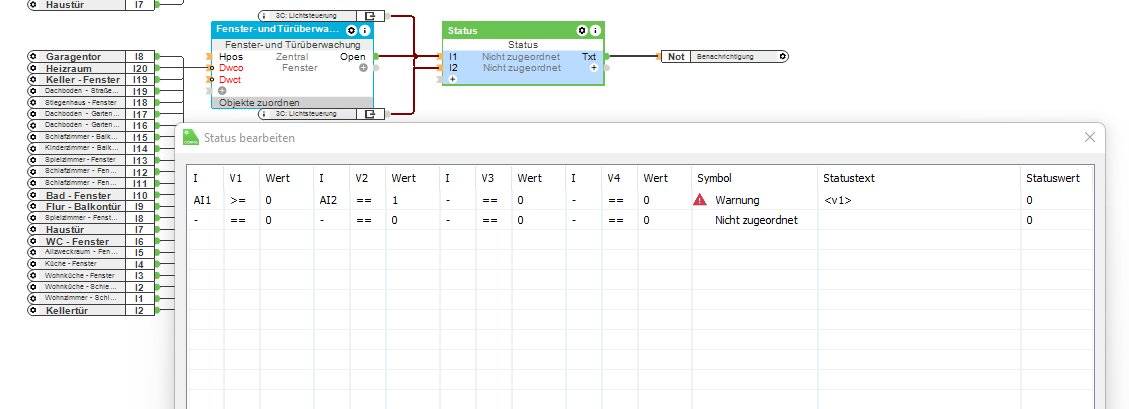Click gear icon beside Heizraum input
This screenshot has width=1129, height=409.
pyautogui.click(x=32, y=68)
